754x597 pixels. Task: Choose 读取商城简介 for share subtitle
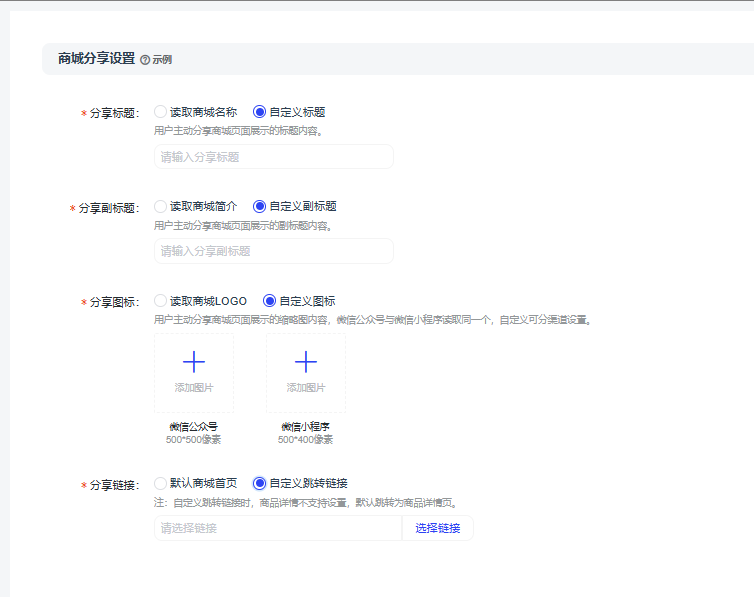[161, 206]
